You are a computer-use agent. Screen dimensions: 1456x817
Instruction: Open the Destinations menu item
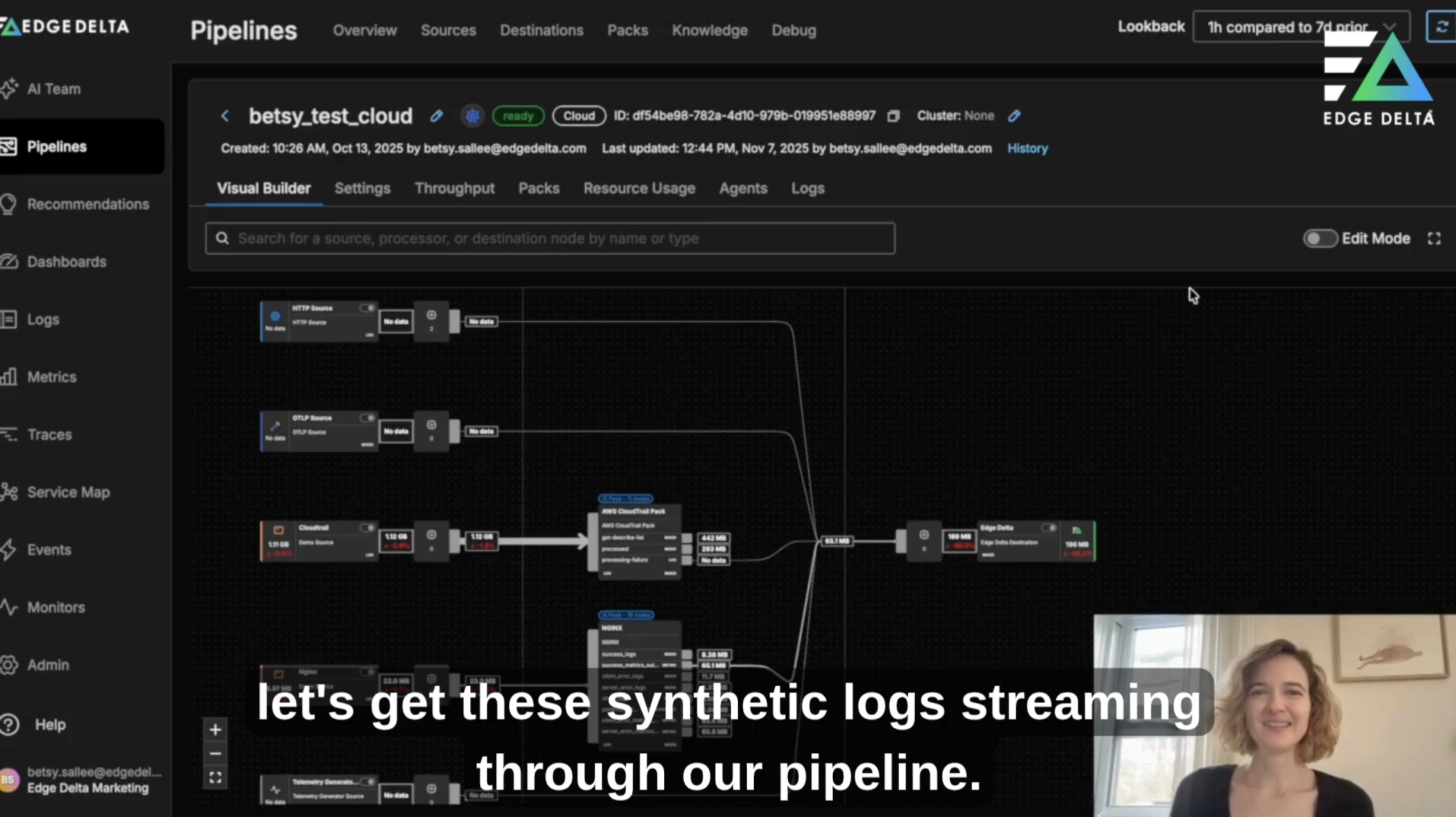[x=541, y=30]
